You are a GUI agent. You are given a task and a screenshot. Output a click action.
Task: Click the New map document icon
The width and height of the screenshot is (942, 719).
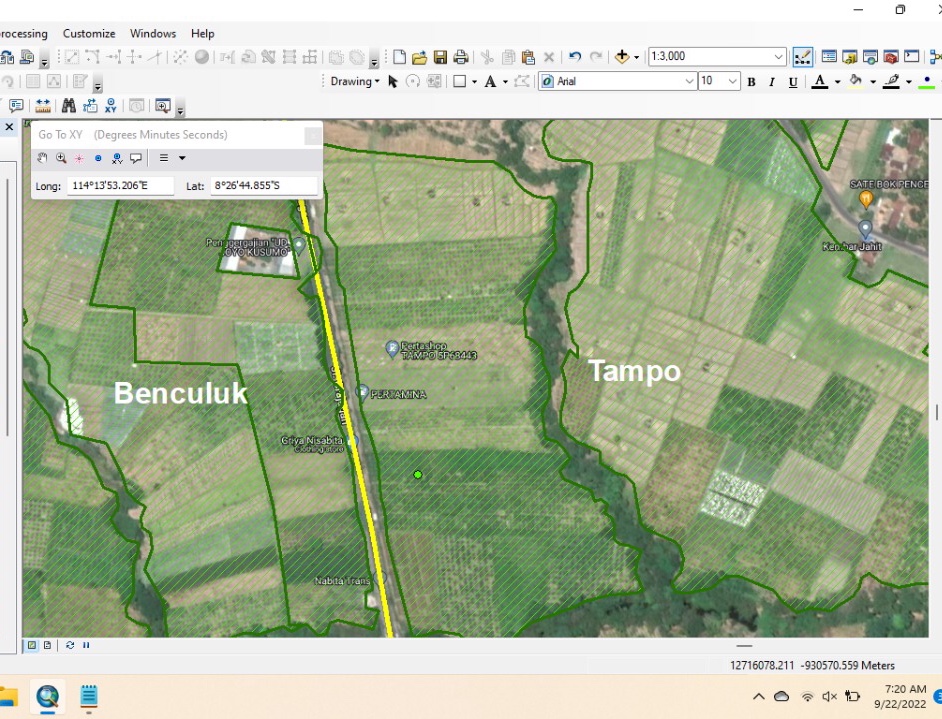pos(400,57)
